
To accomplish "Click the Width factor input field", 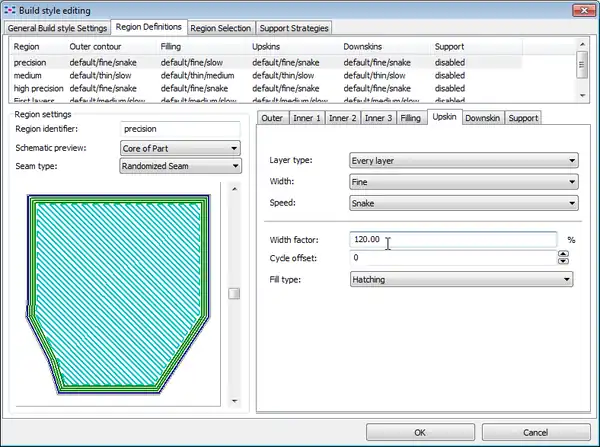I will pyautogui.click(x=453, y=240).
